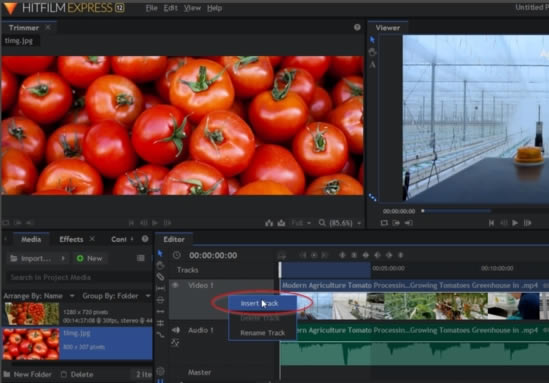
Task: Open the View menu
Action: click(x=192, y=8)
